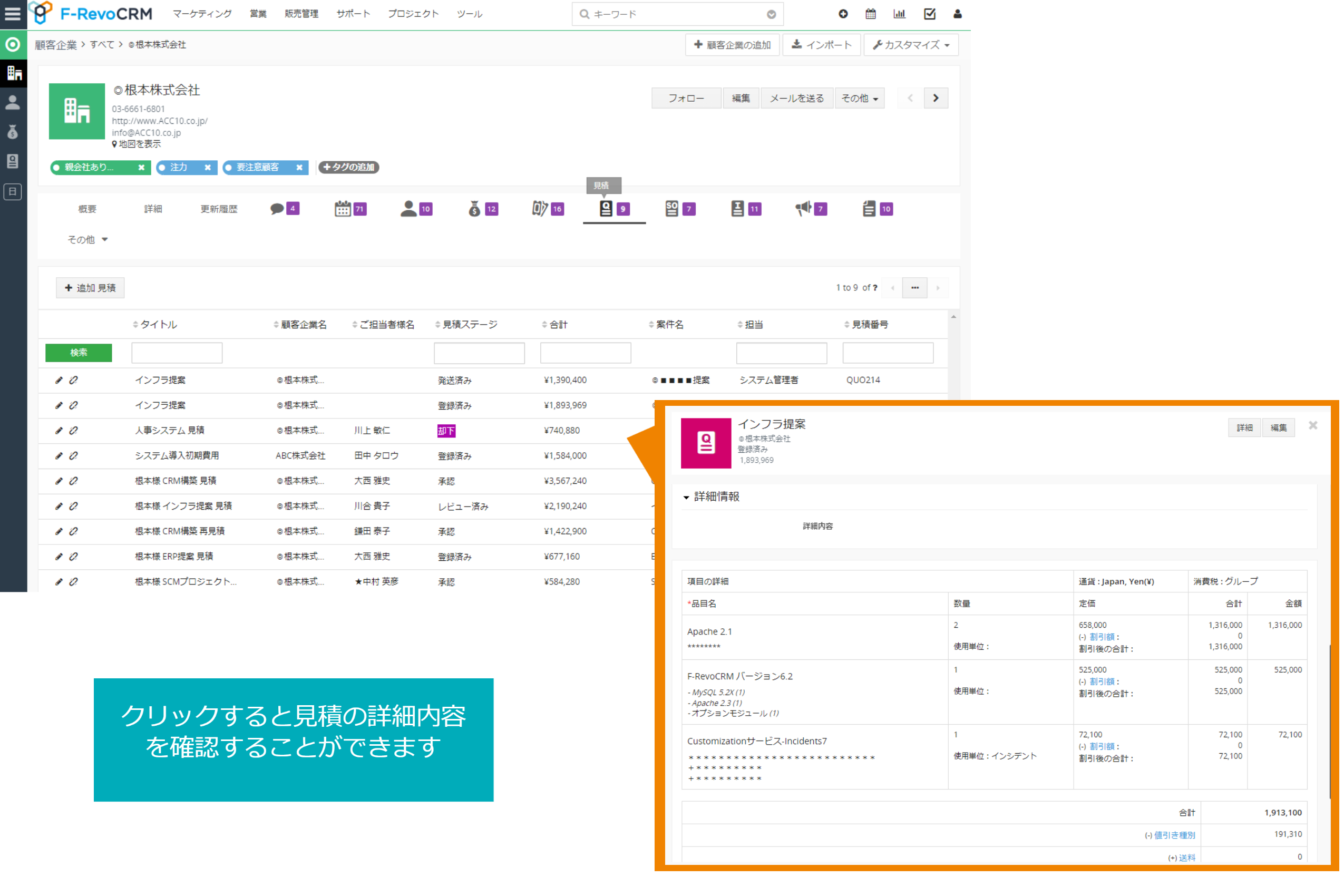Select the bottom square sidebar icon

tap(13, 191)
